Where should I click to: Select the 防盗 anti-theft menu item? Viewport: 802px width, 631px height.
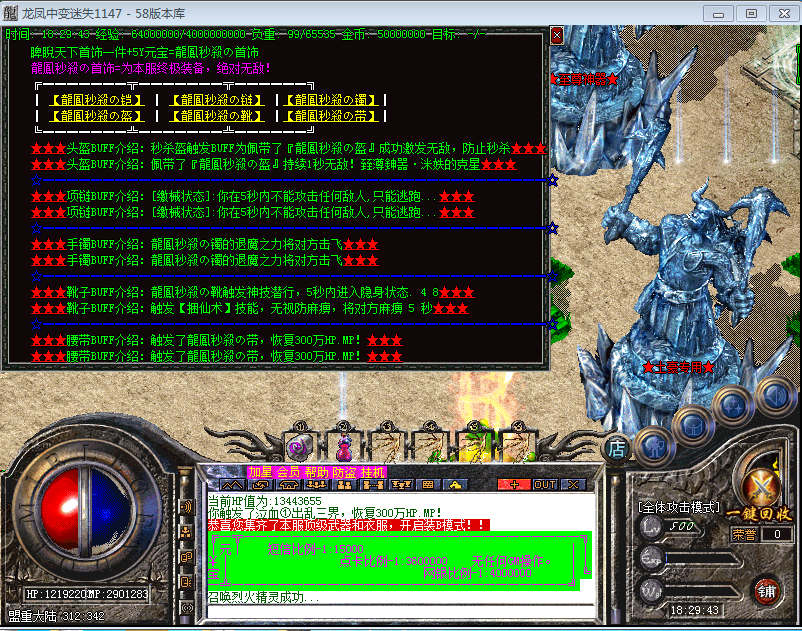click(344, 472)
